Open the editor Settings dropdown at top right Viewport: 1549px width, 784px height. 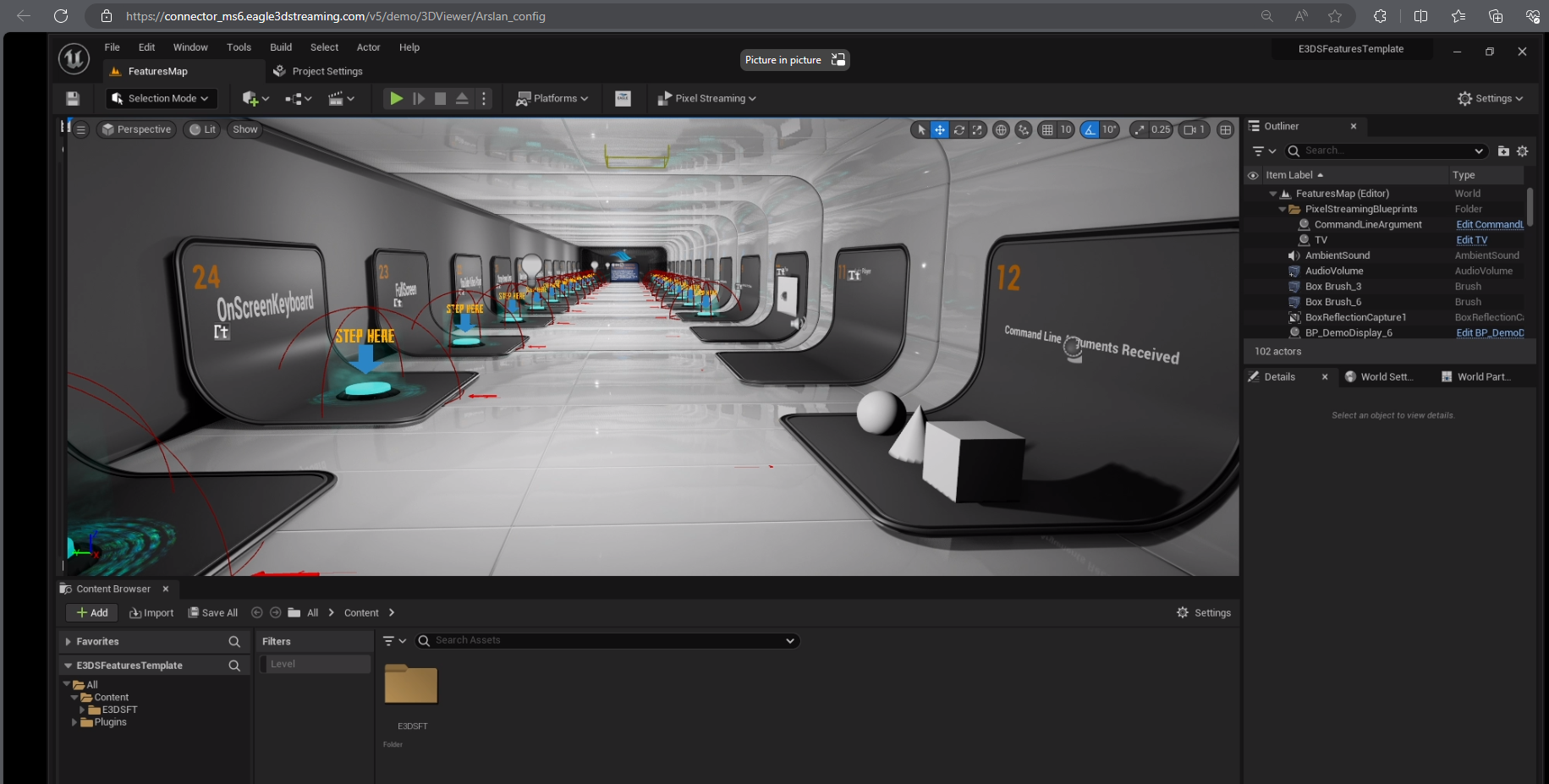point(1490,99)
